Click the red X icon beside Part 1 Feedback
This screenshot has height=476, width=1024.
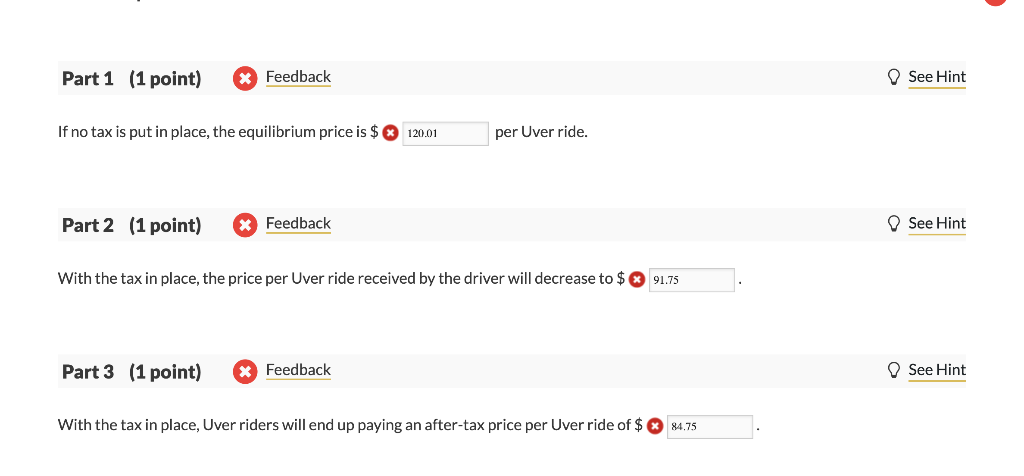click(x=245, y=79)
